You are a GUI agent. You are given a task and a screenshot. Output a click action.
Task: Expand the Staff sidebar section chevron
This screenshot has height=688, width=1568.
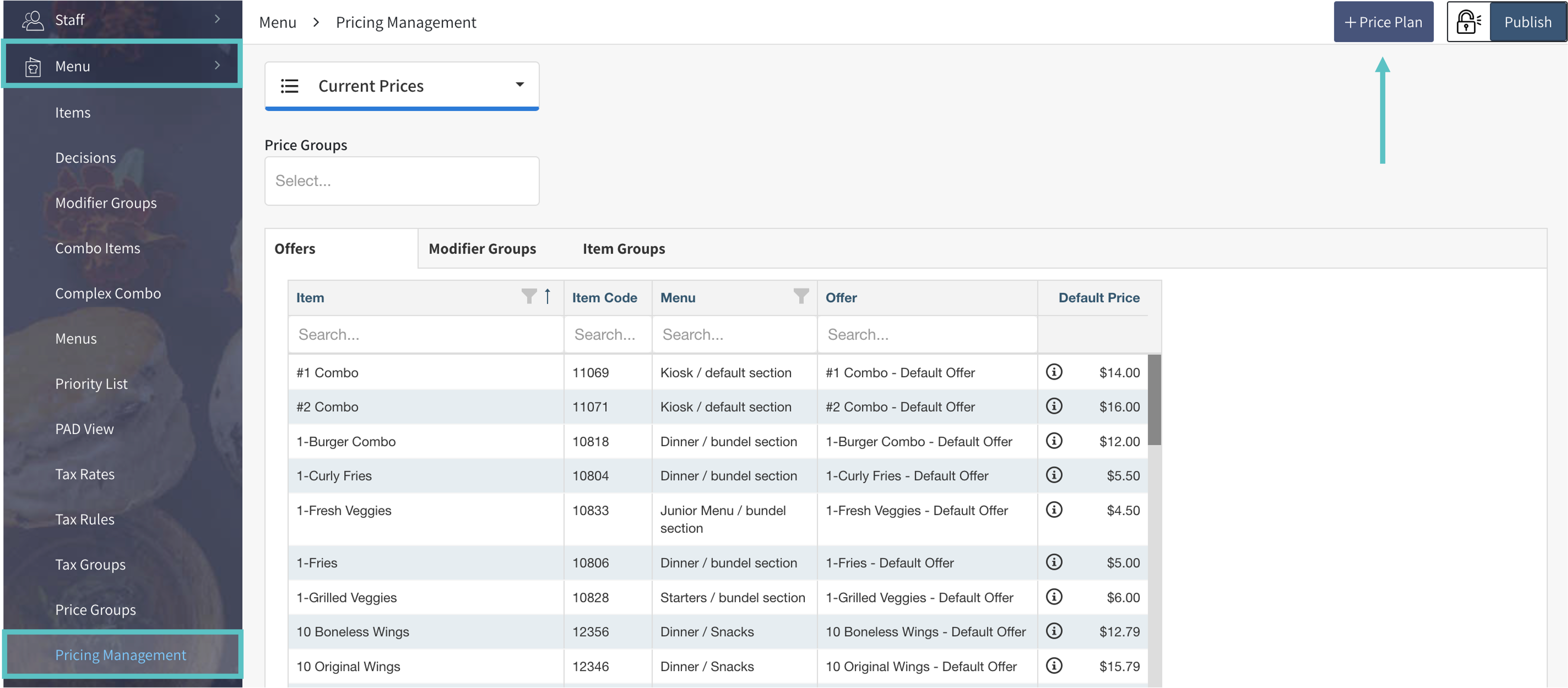[x=217, y=19]
